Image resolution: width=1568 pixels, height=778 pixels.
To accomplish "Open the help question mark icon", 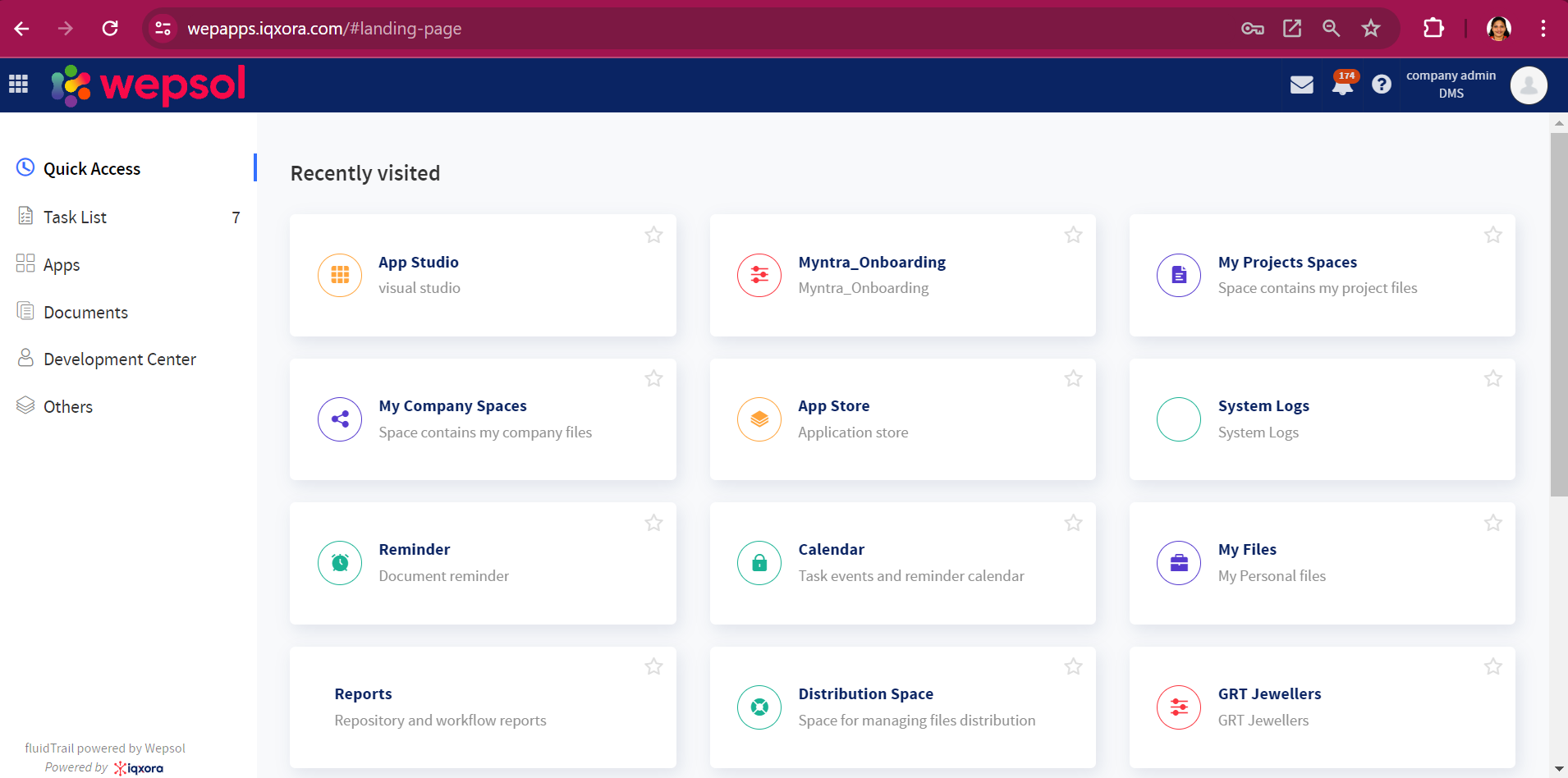I will click(x=1382, y=85).
